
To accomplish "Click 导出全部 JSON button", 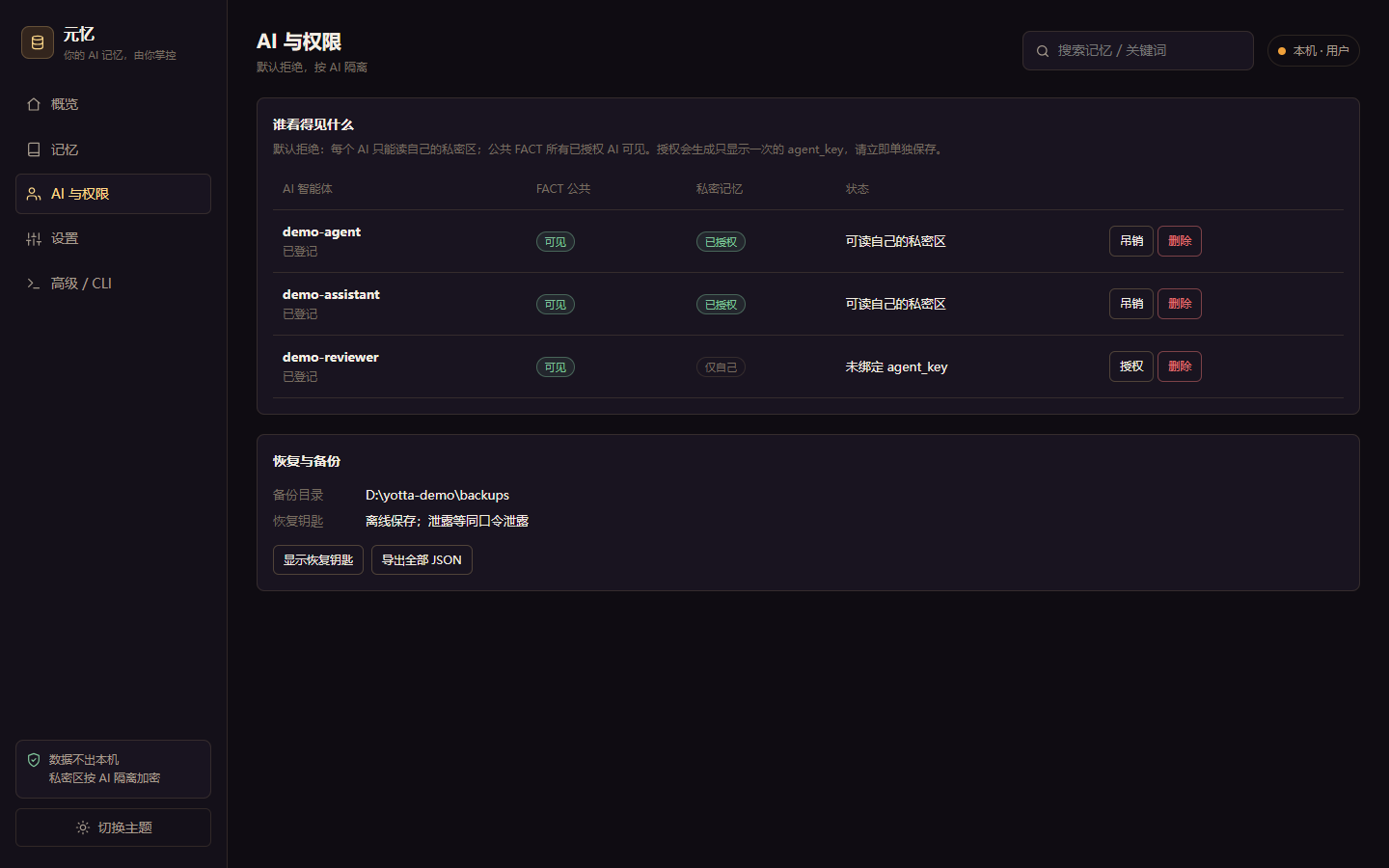I will [422, 560].
